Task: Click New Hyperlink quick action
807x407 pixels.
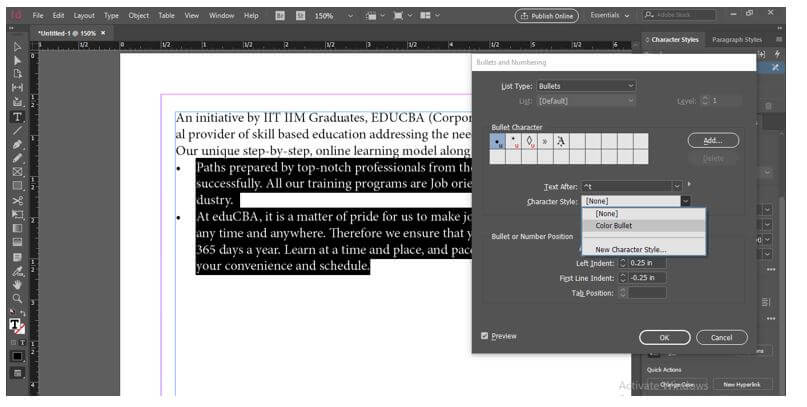Action: click(x=742, y=384)
